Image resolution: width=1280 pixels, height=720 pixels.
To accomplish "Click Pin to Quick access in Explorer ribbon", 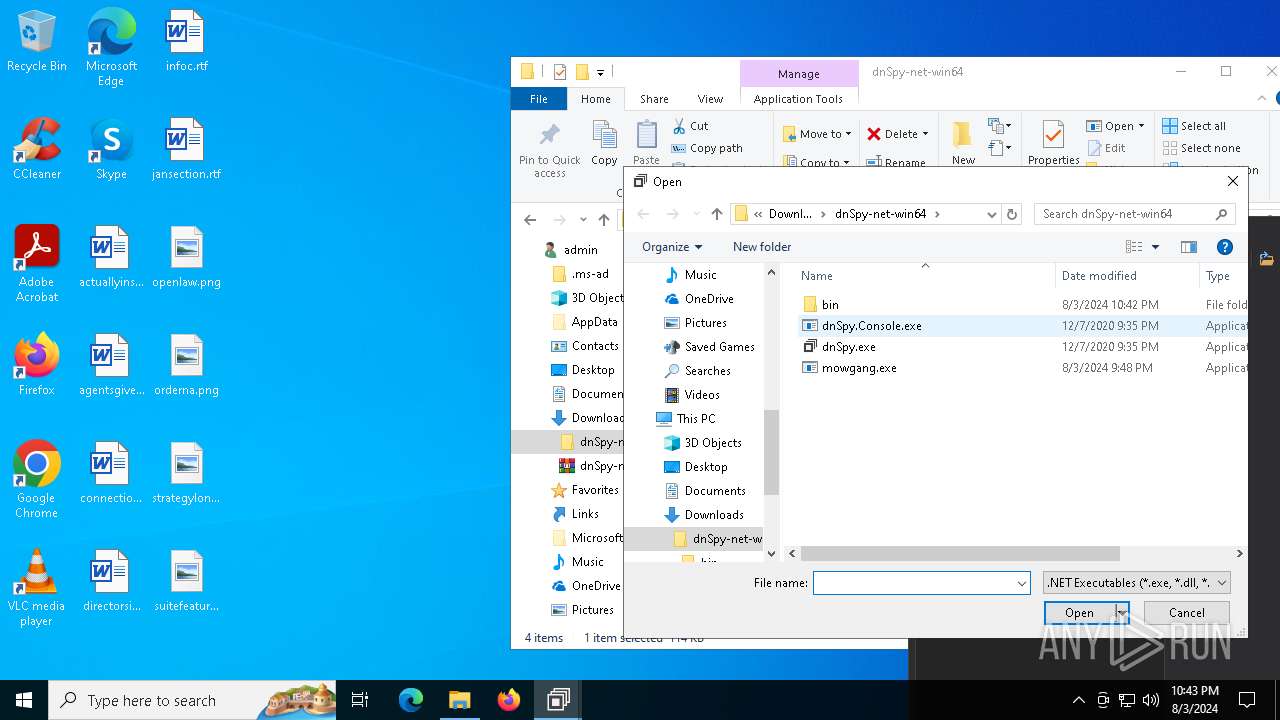I will (x=549, y=150).
